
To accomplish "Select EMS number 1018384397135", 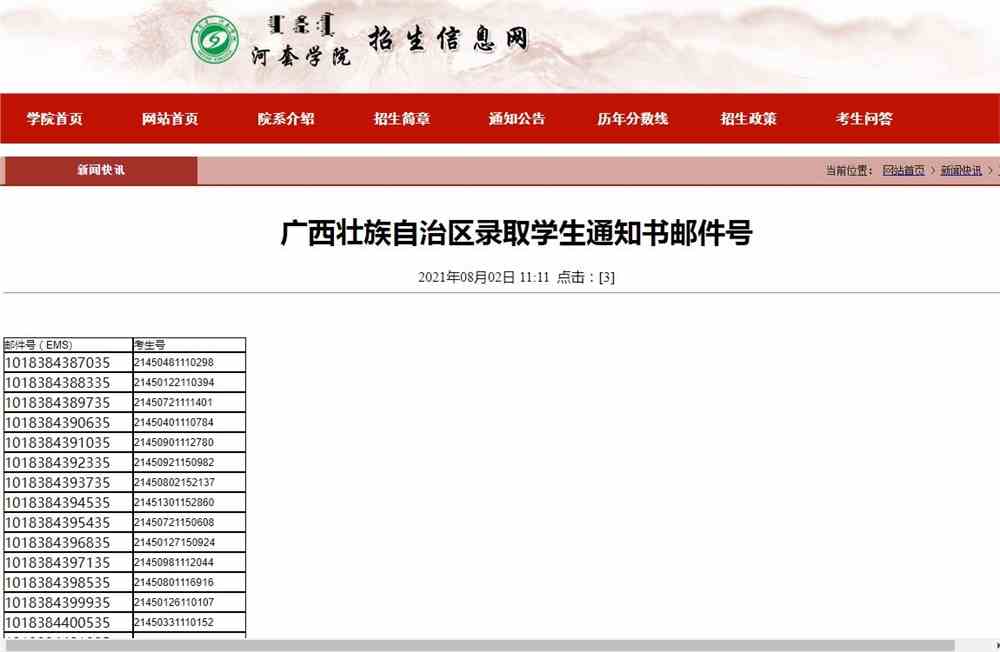I will point(57,563).
